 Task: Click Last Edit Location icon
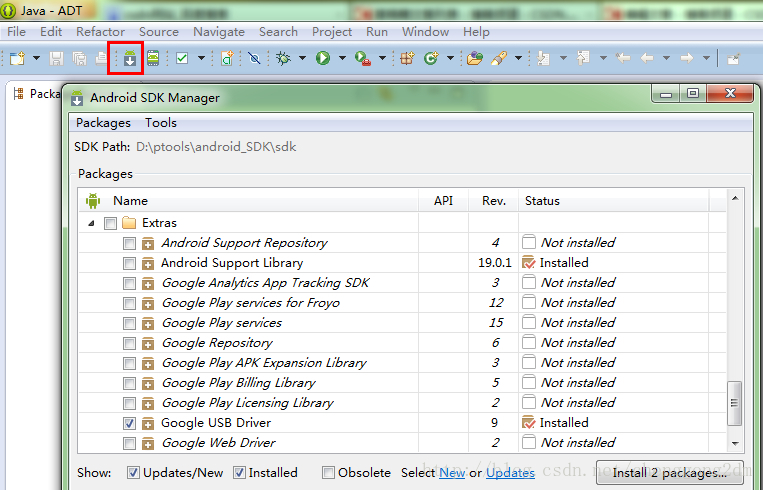pos(623,58)
